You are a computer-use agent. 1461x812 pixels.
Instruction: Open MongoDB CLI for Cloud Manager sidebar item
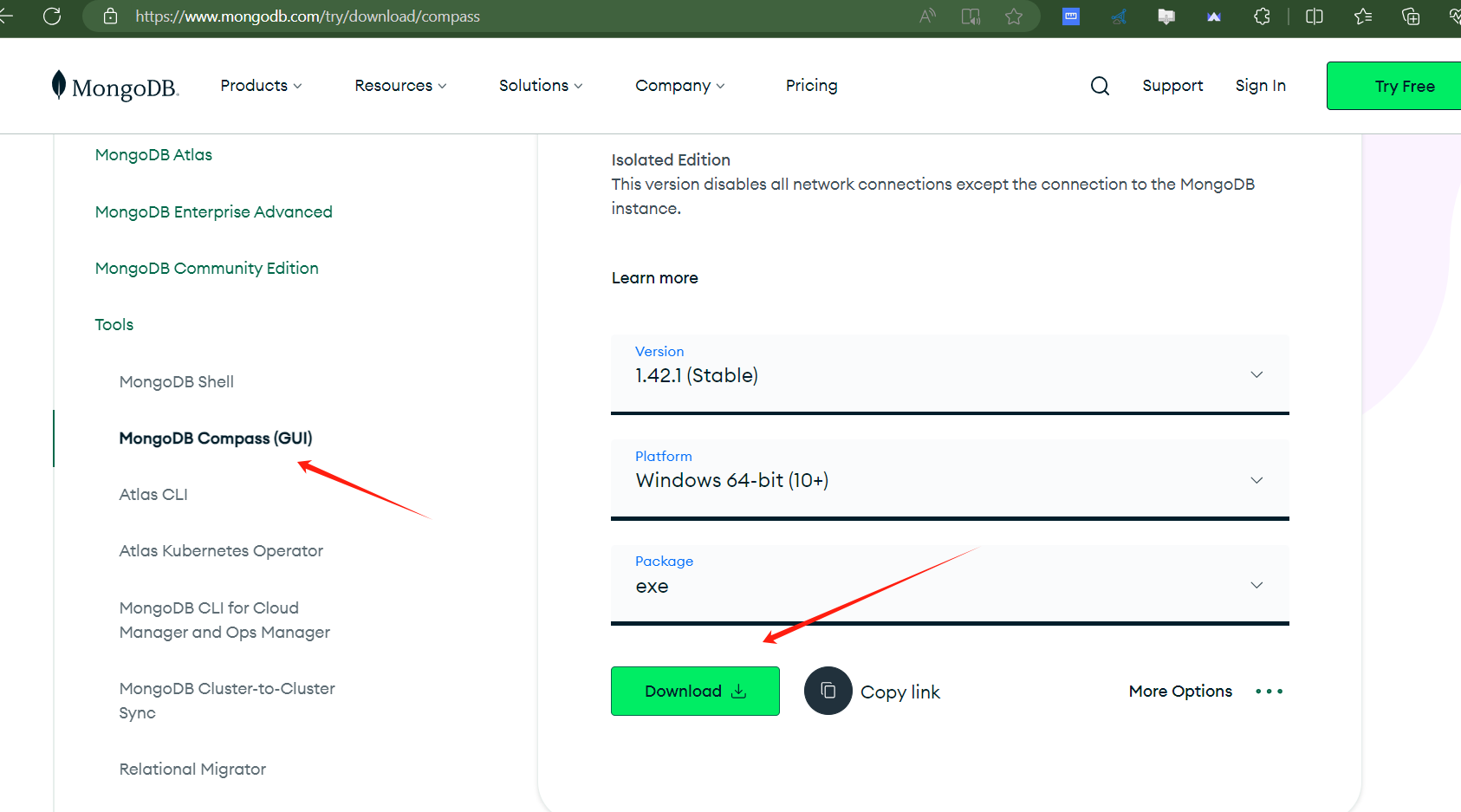[224, 620]
